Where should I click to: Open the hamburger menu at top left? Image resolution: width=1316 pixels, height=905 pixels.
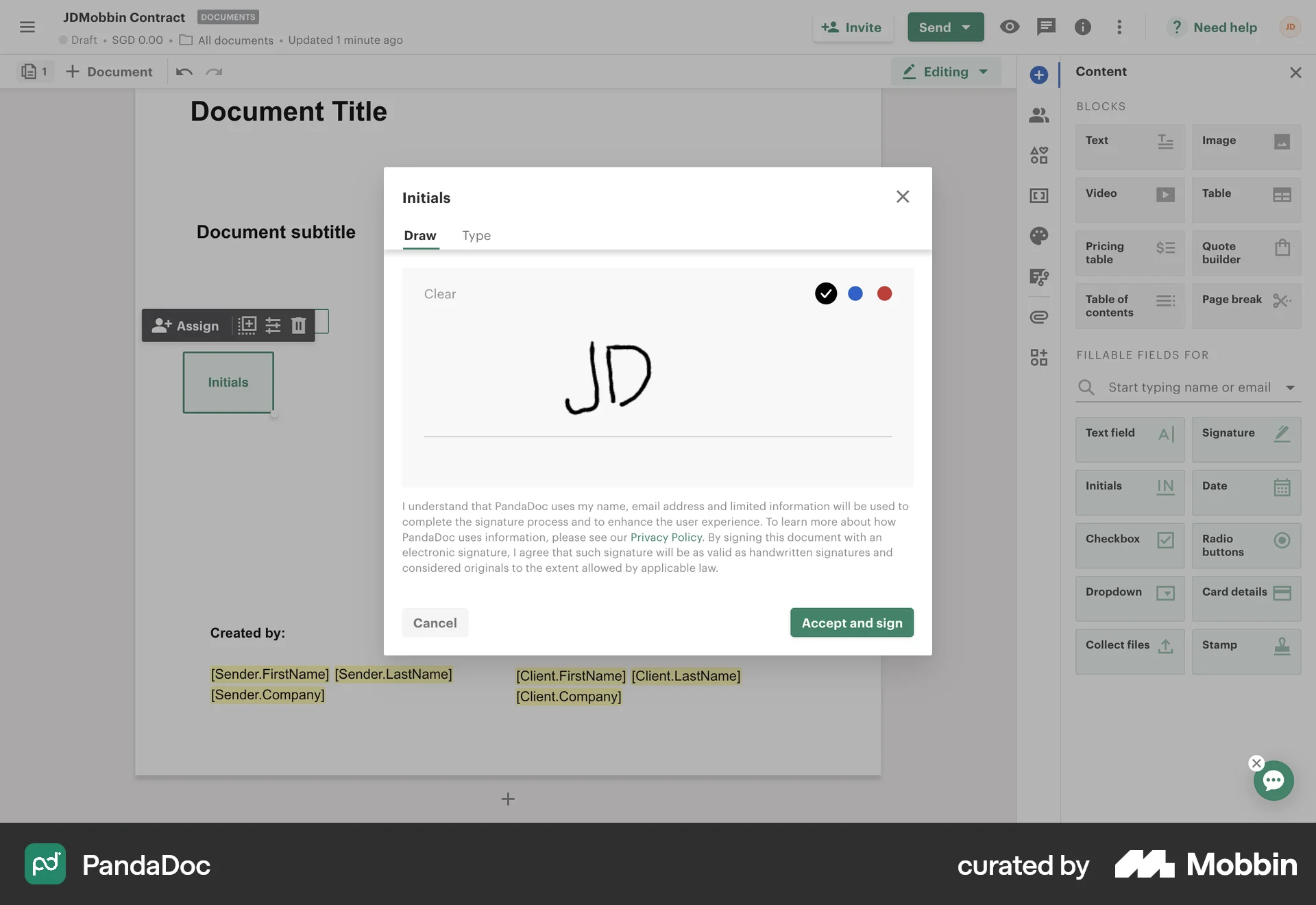[x=28, y=27]
